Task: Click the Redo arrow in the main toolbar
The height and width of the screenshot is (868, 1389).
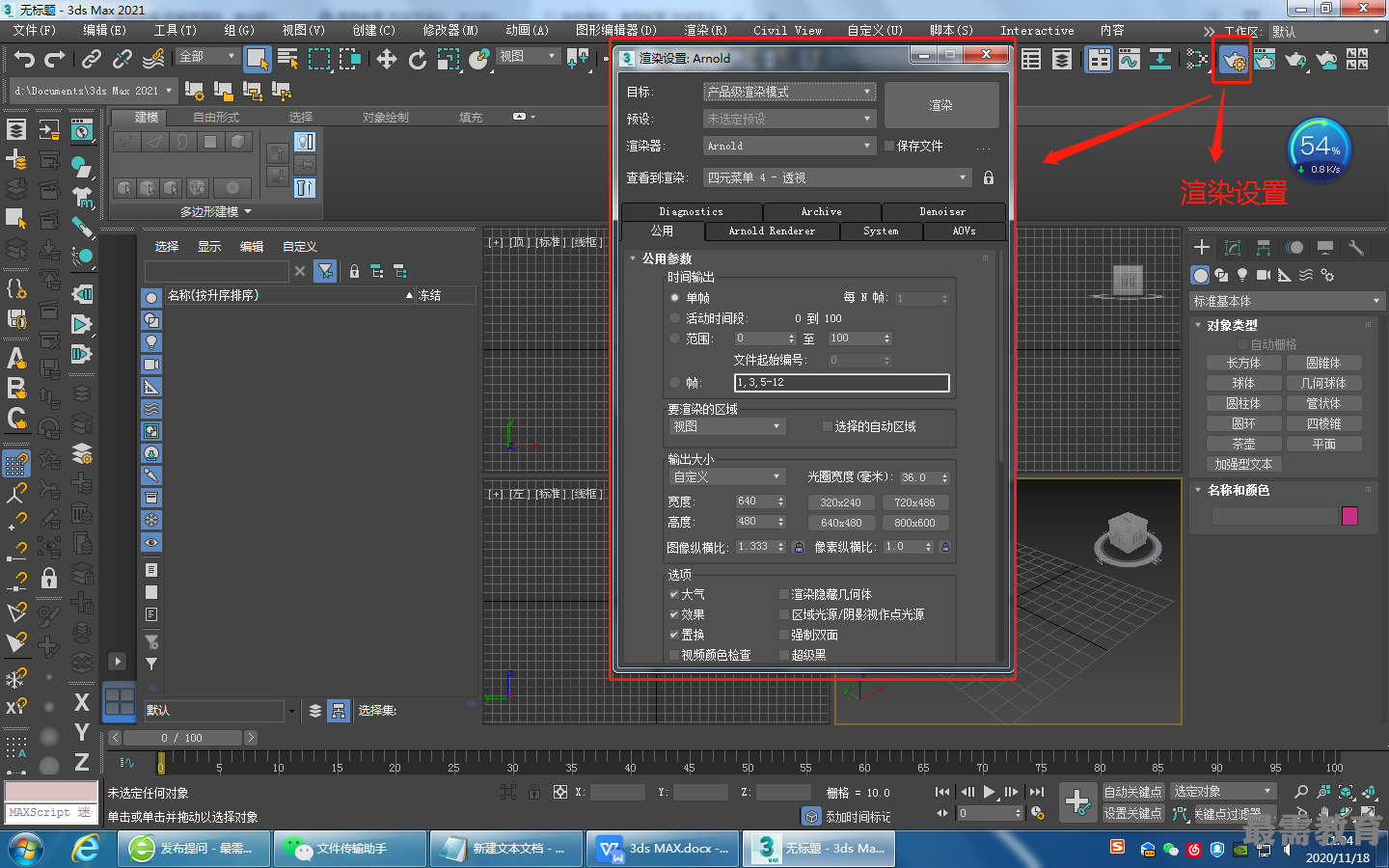Action: tap(55, 59)
